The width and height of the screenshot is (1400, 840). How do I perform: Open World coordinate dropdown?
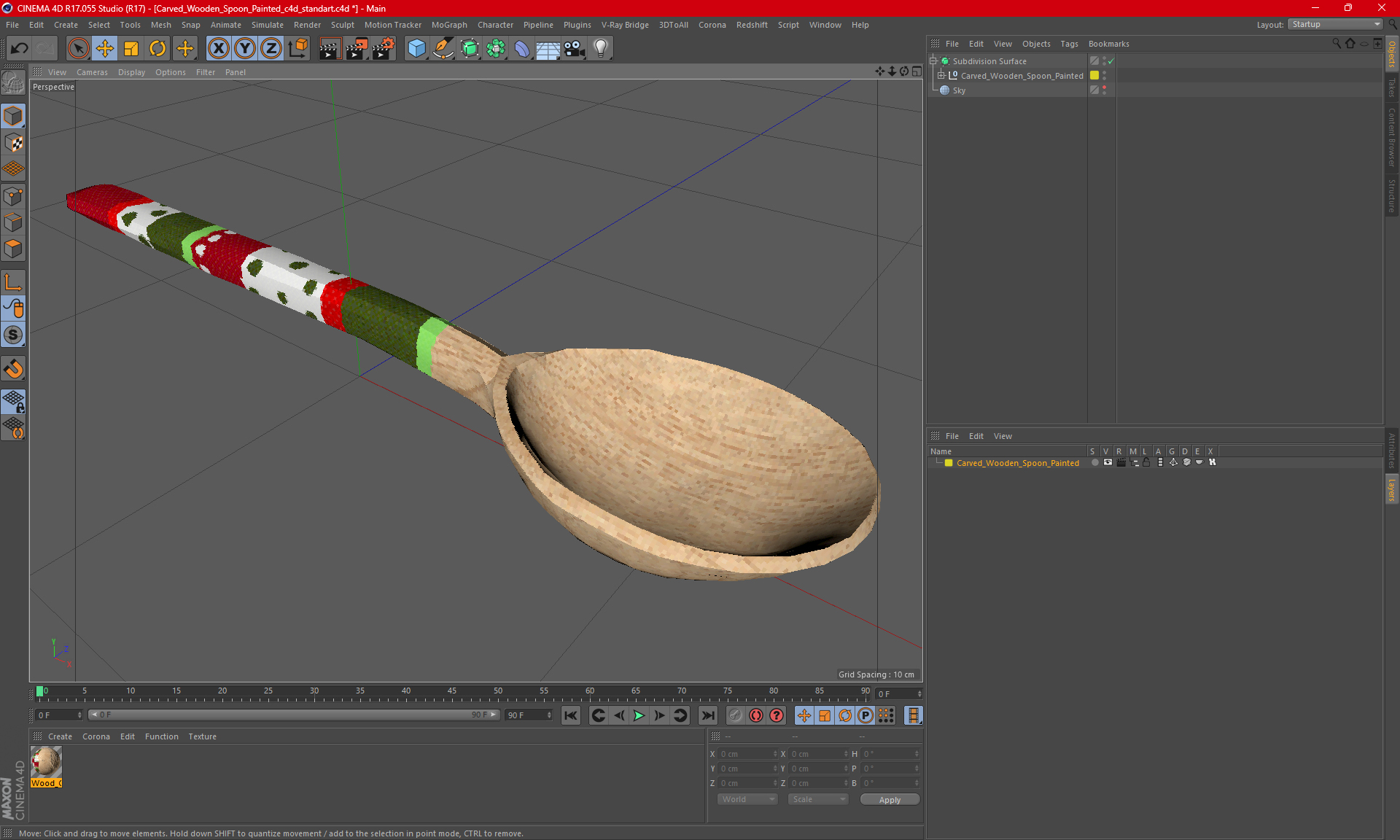[x=747, y=799]
